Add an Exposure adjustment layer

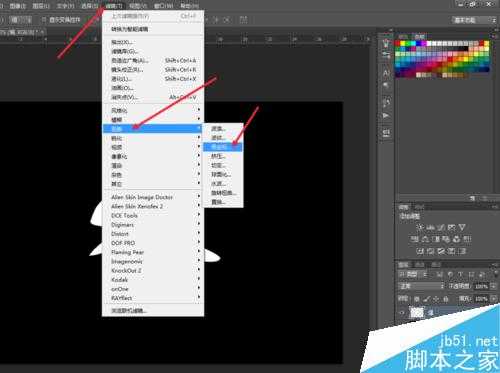[x=451, y=227]
